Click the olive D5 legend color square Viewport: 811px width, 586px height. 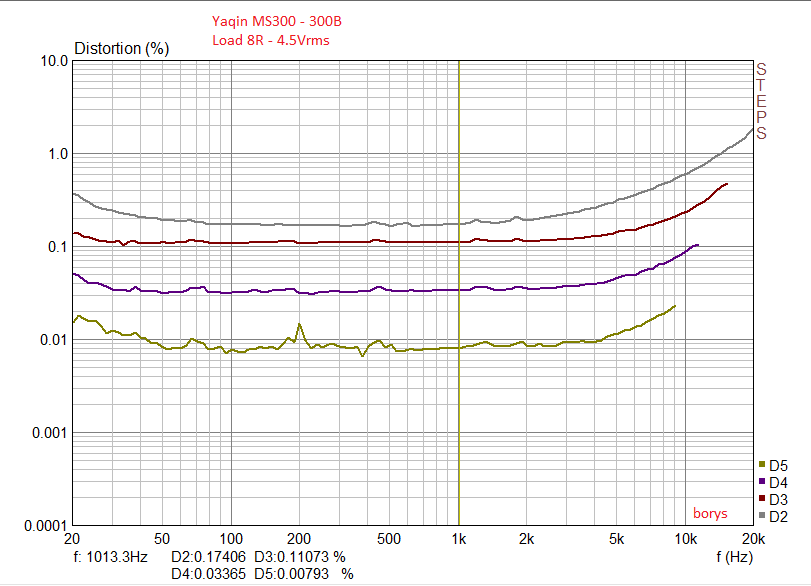point(762,464)
